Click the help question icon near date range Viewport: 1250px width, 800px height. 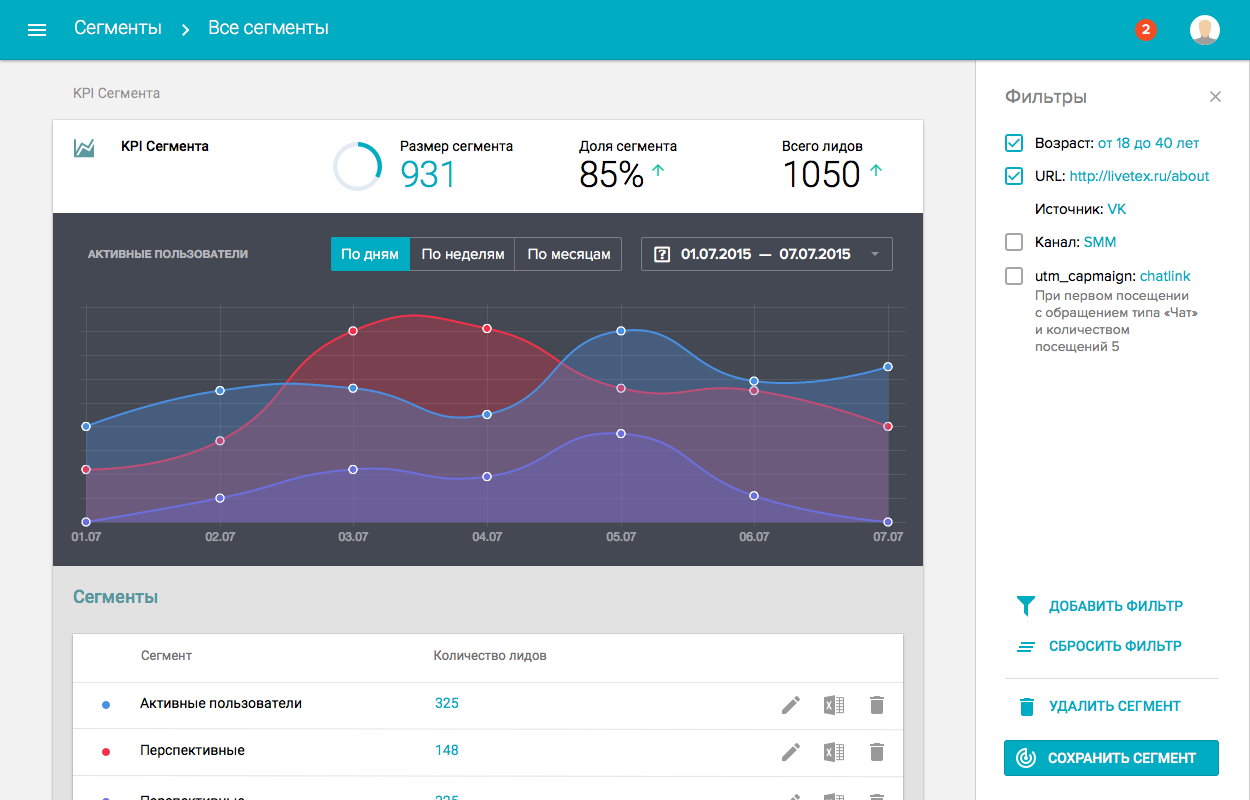pyautogui.click(x=661, y=254)
